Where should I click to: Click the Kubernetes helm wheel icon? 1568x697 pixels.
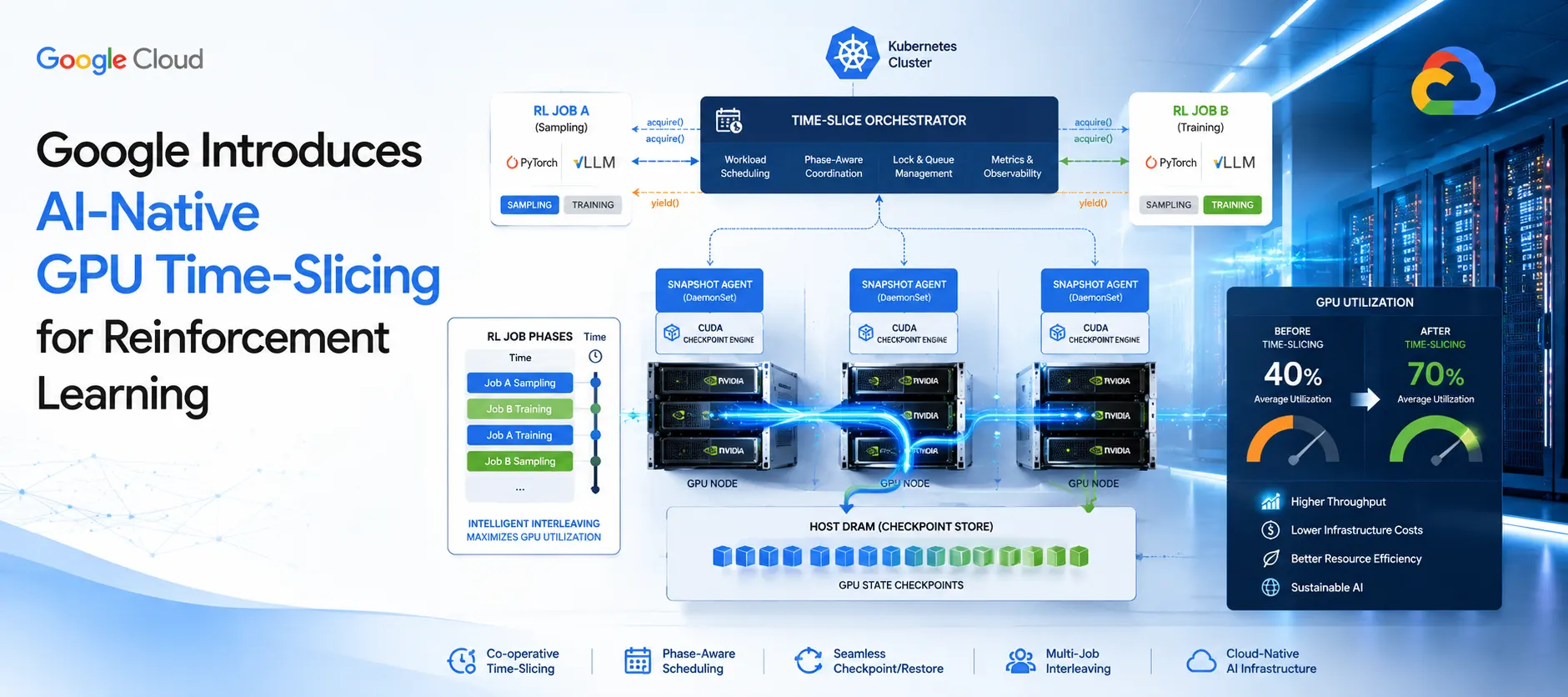tap(852, 54)
